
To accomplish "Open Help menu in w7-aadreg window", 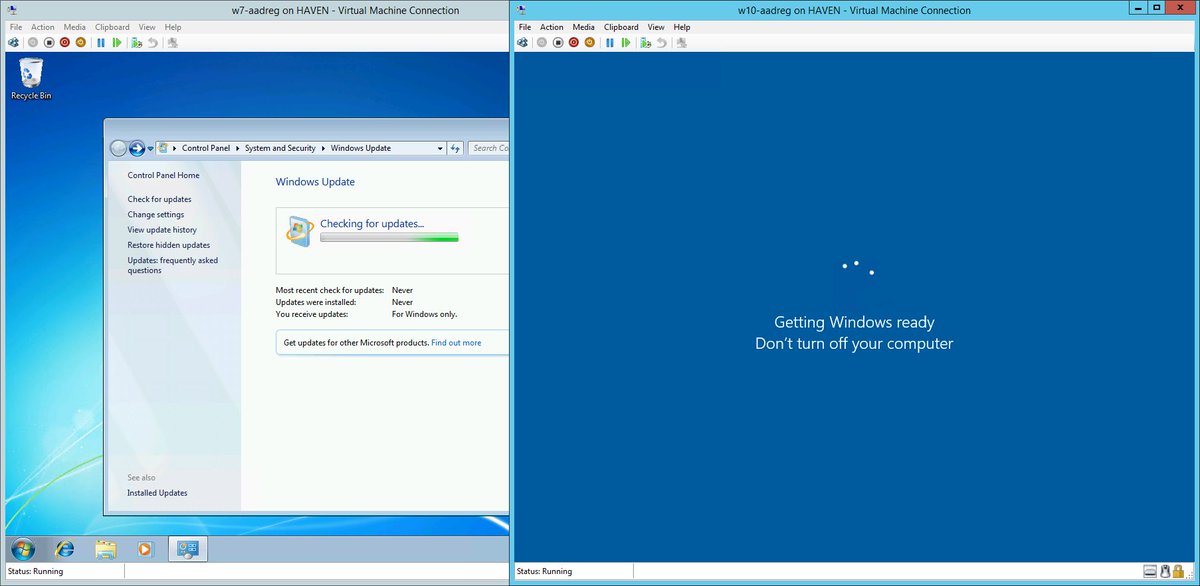I will coord(173,27).
